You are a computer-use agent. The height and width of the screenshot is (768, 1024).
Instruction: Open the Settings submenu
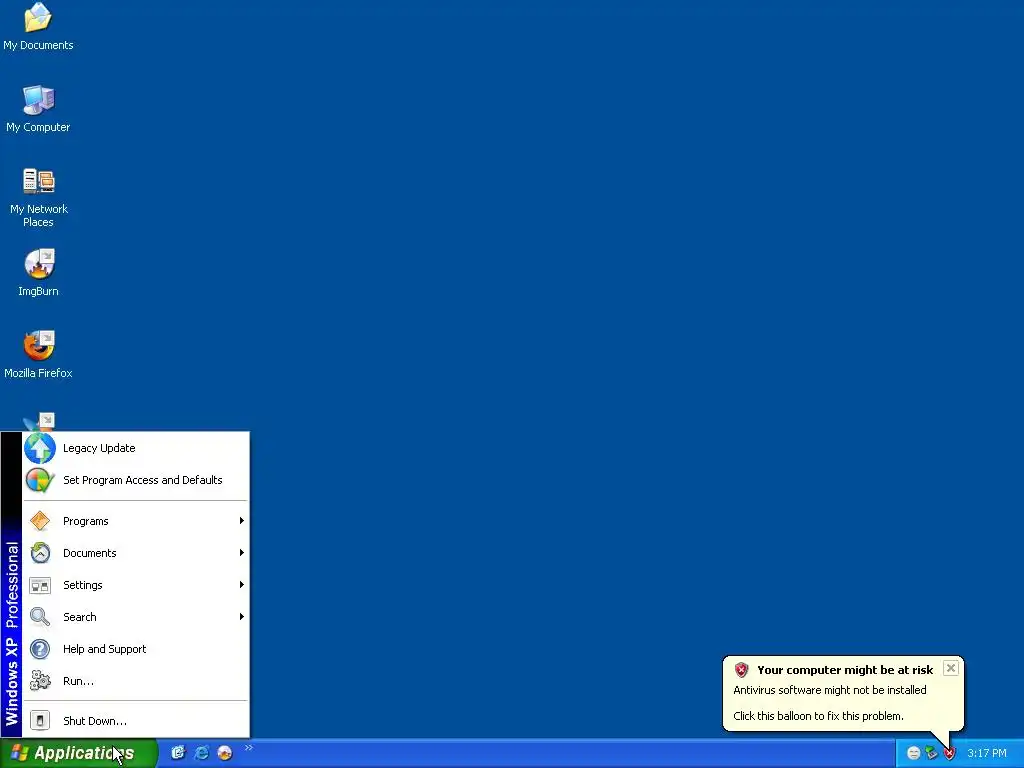coord(136,585)
